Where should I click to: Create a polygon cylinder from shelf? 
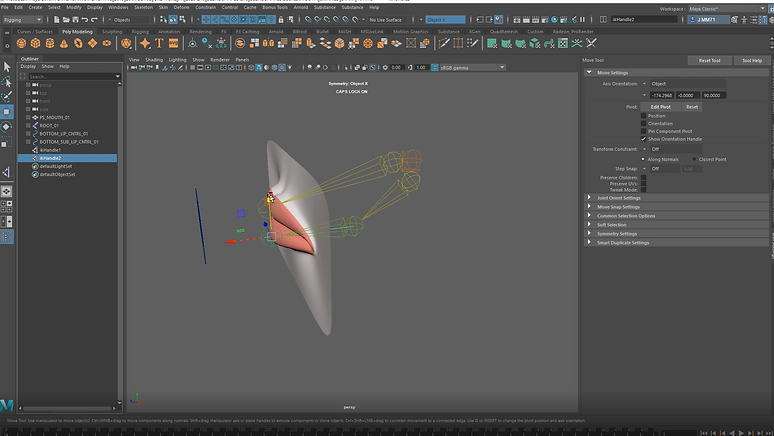click(x=50, y=43)
